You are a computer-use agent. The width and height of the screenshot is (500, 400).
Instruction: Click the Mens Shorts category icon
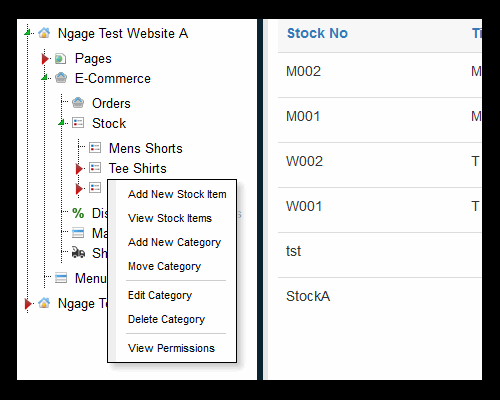[95, 148]
